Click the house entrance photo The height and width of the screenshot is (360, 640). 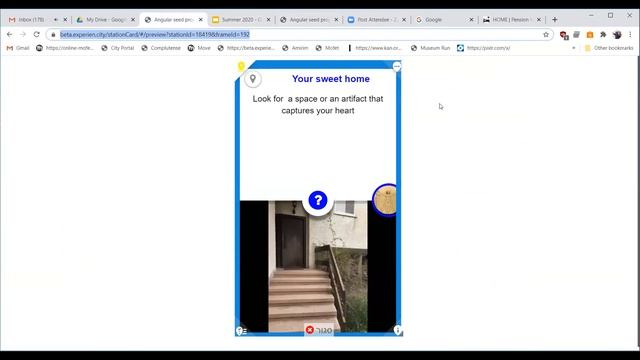click(x=318, y=266)
